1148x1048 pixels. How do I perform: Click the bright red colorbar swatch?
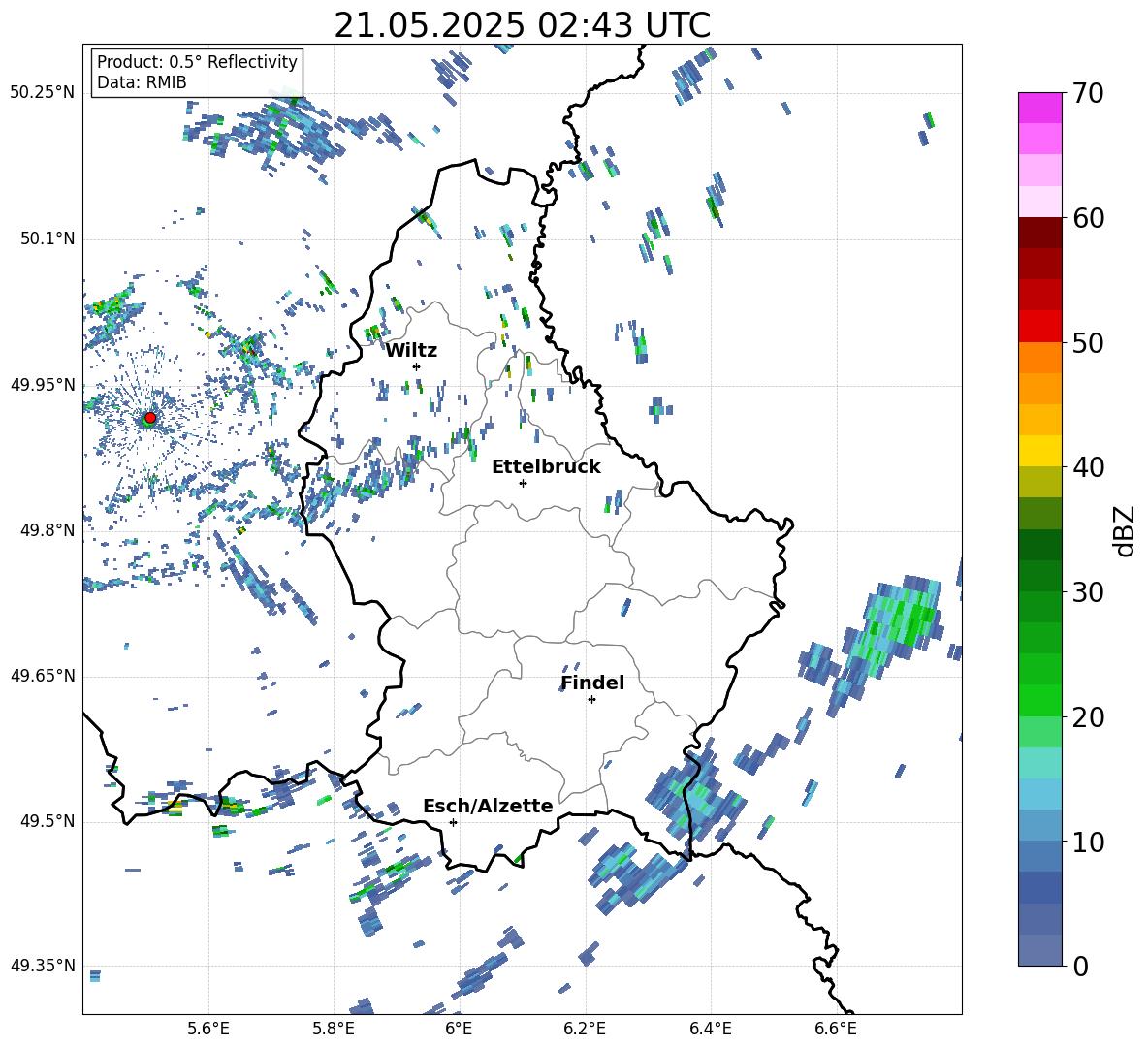(x=1039, y=327)
